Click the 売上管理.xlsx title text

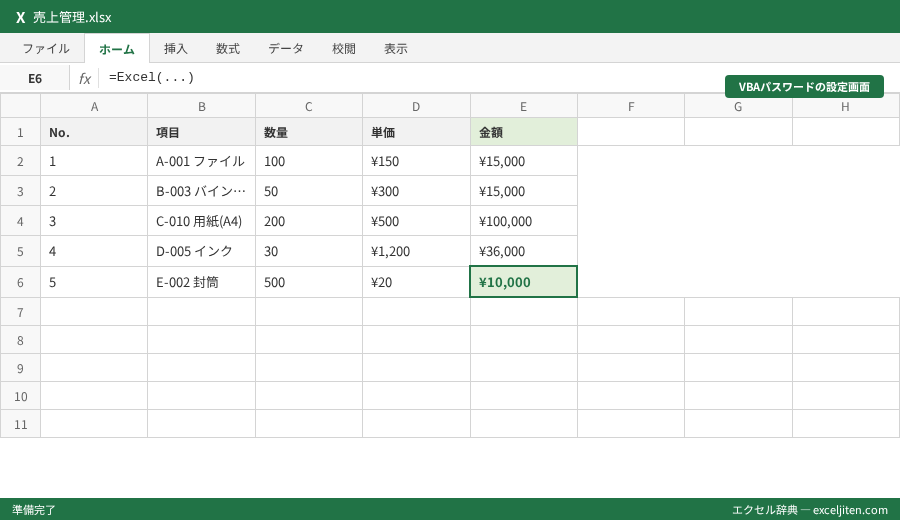tap(72, 17)
